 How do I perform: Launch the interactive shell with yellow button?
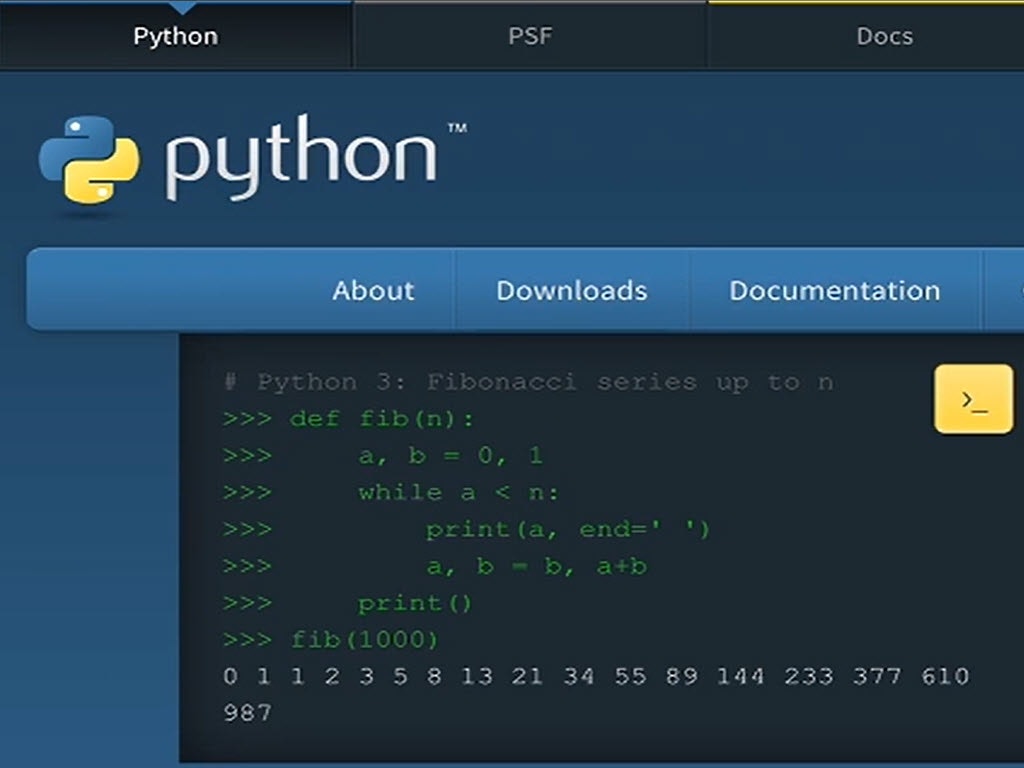tap(973, 399)
